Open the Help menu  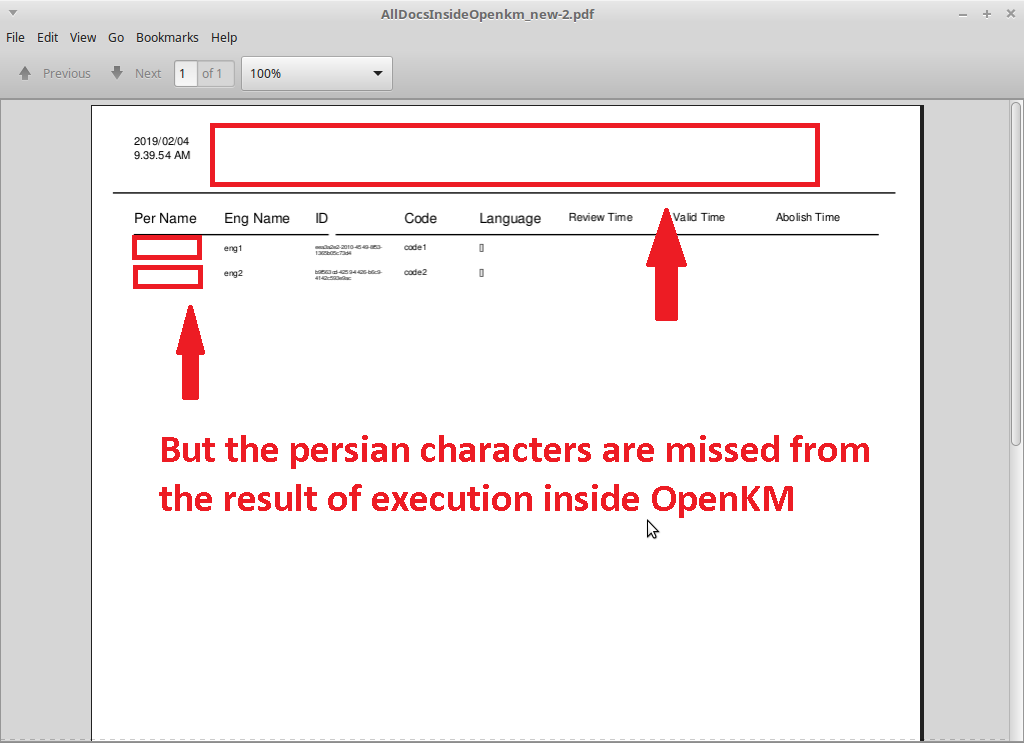(224, 37)
